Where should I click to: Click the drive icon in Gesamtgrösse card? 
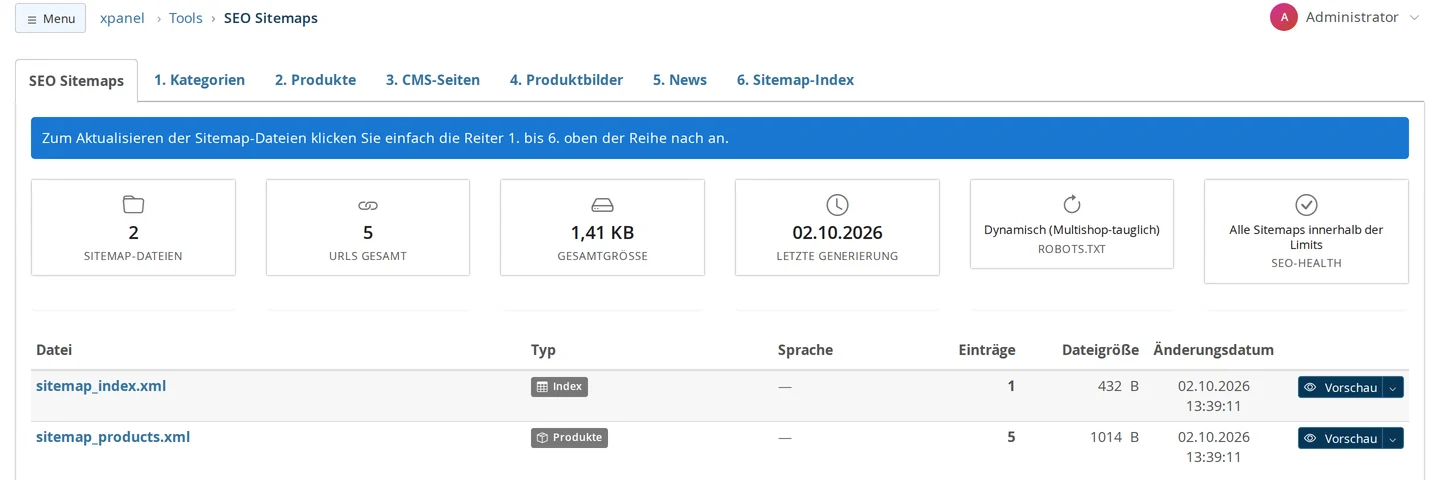pyautogui.click(x=602, y=205)
